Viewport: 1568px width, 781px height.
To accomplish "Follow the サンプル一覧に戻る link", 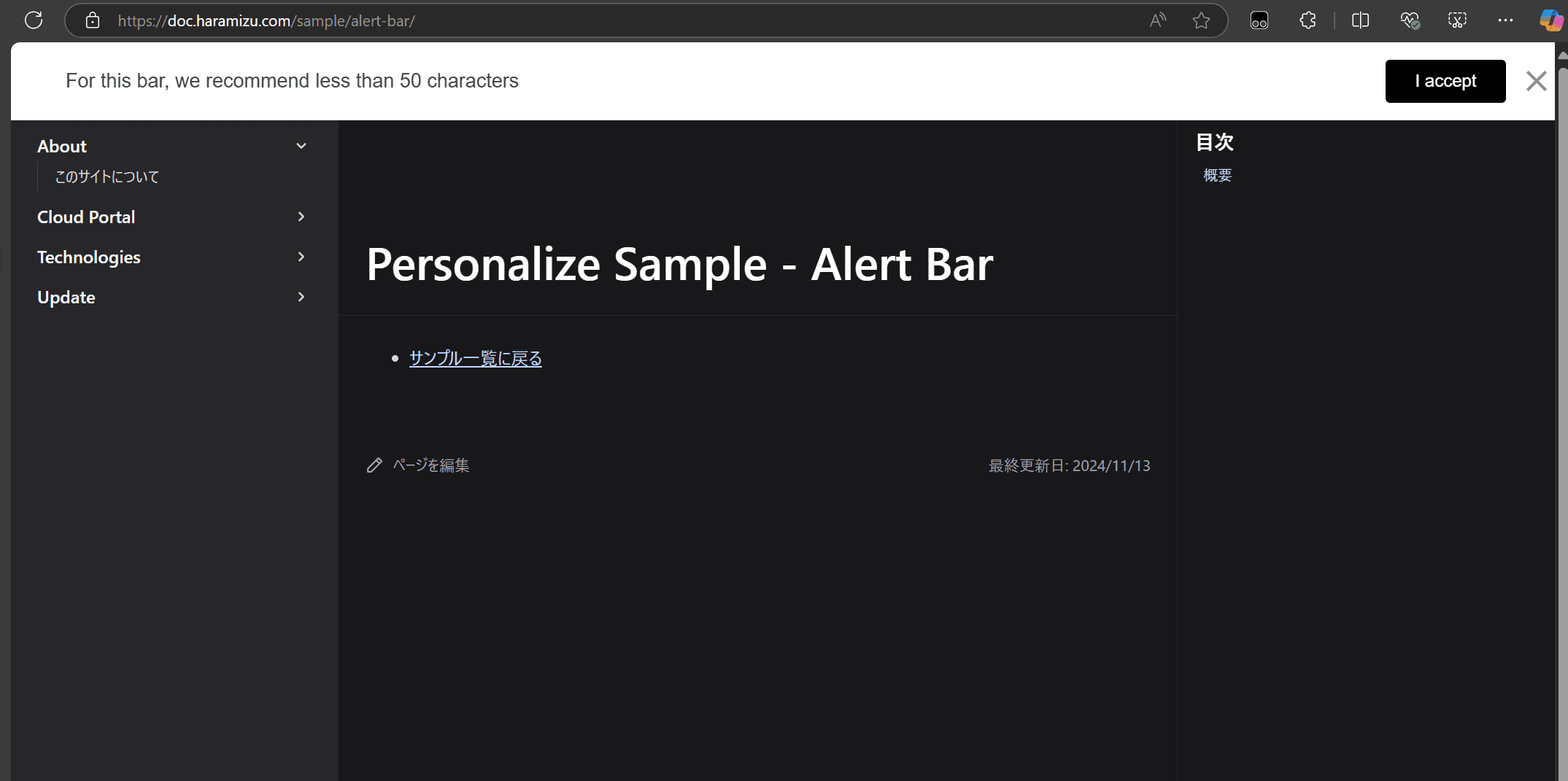I will click(x=475, y=358).
